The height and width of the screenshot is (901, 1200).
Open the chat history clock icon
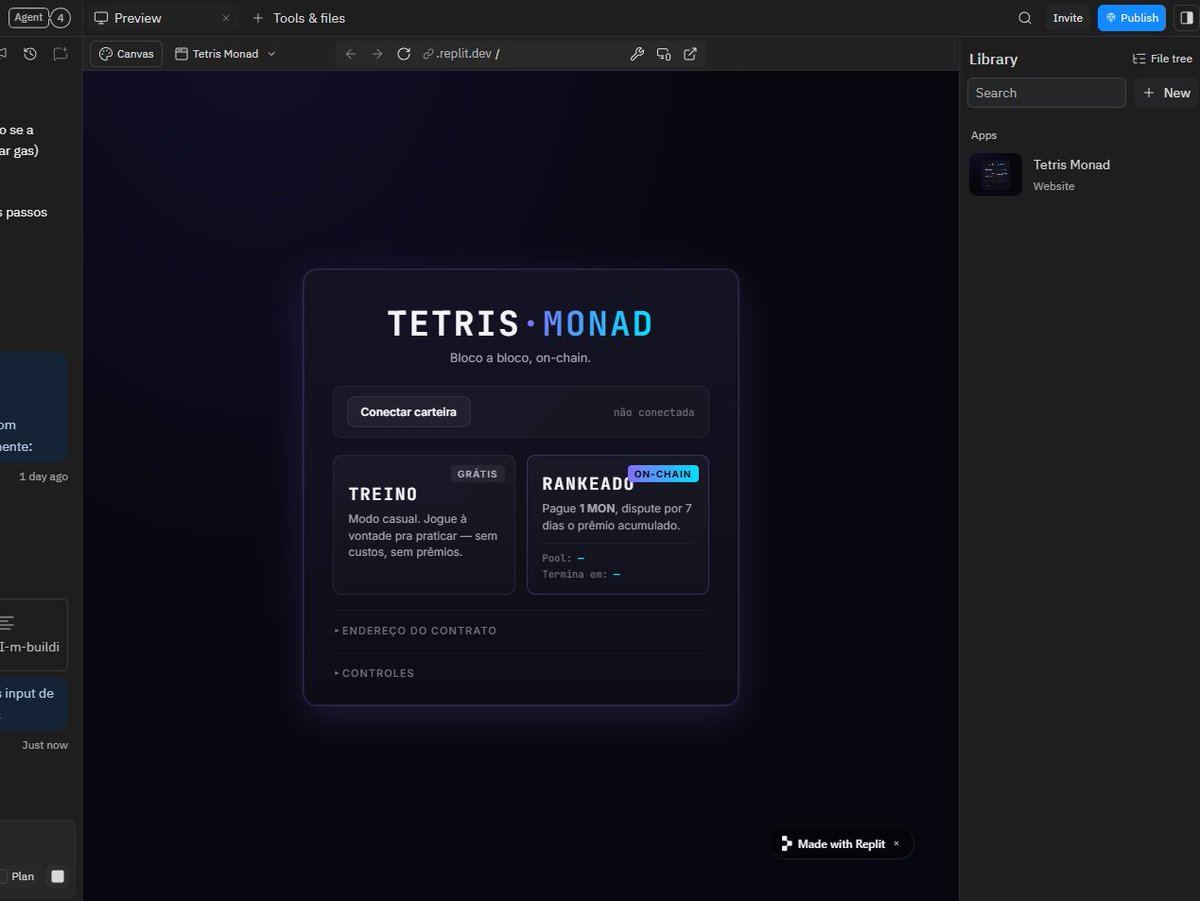[x=30, y=54]
